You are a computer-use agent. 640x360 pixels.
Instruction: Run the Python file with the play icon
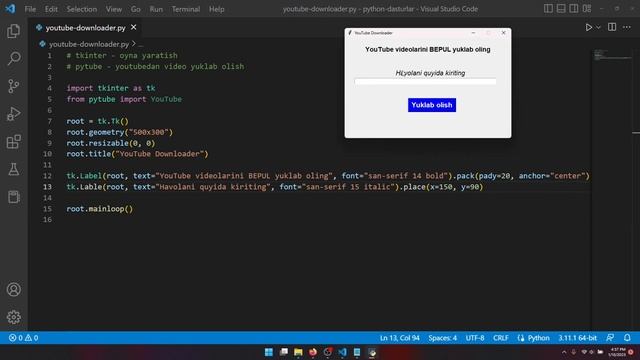coord(588,27)
